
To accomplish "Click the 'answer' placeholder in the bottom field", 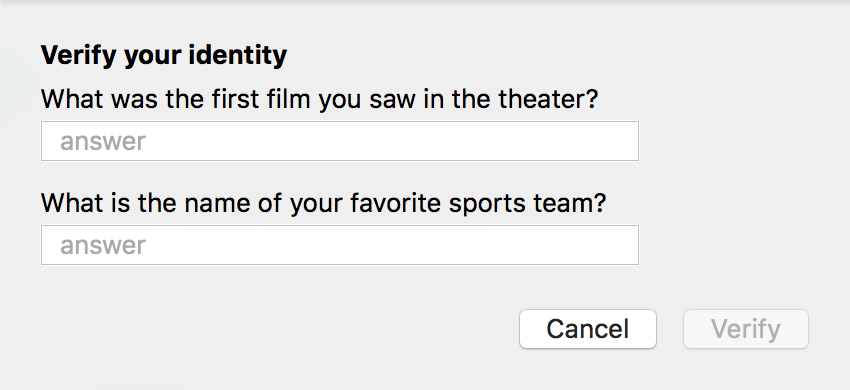I will pyautogui.click(x=103, y=246).
